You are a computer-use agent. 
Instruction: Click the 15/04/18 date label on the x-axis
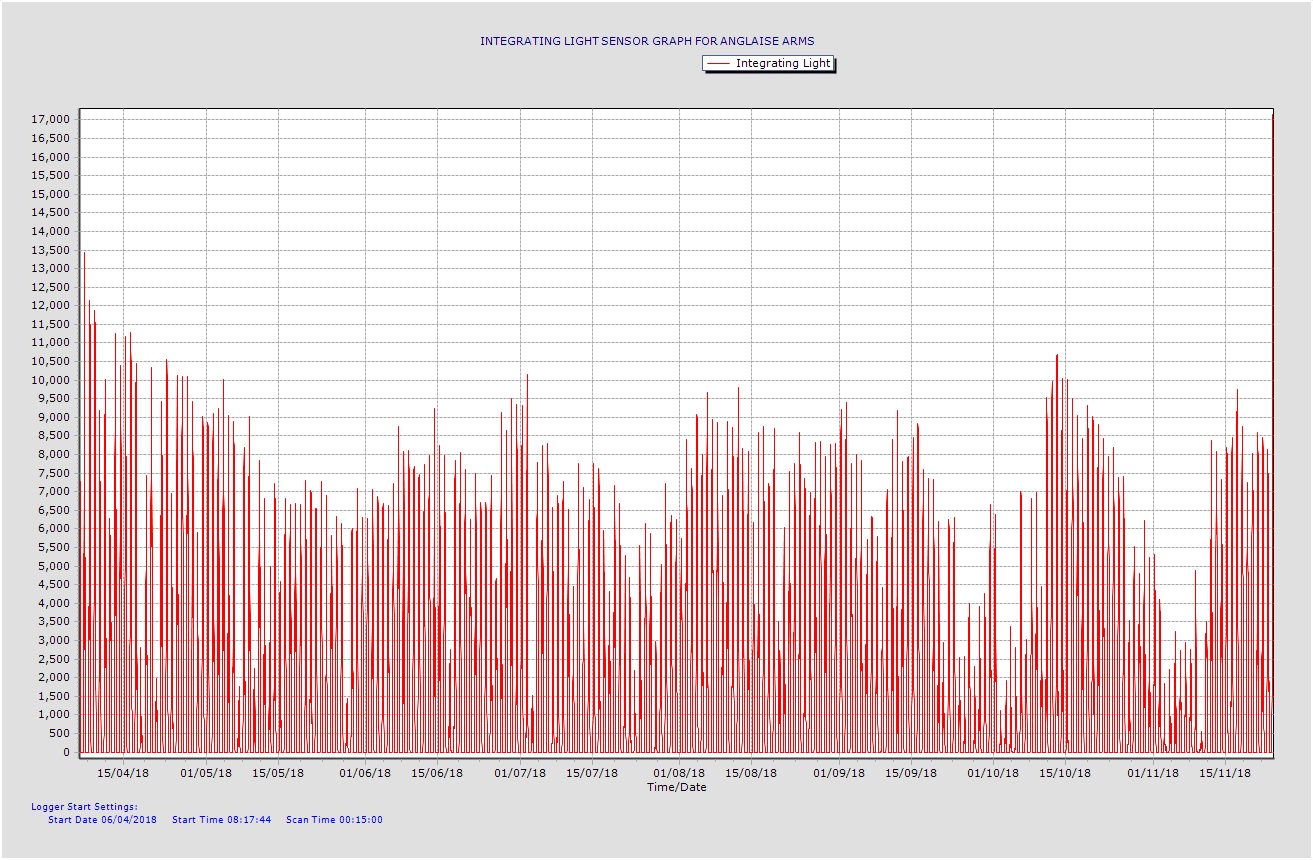point(123,773)
